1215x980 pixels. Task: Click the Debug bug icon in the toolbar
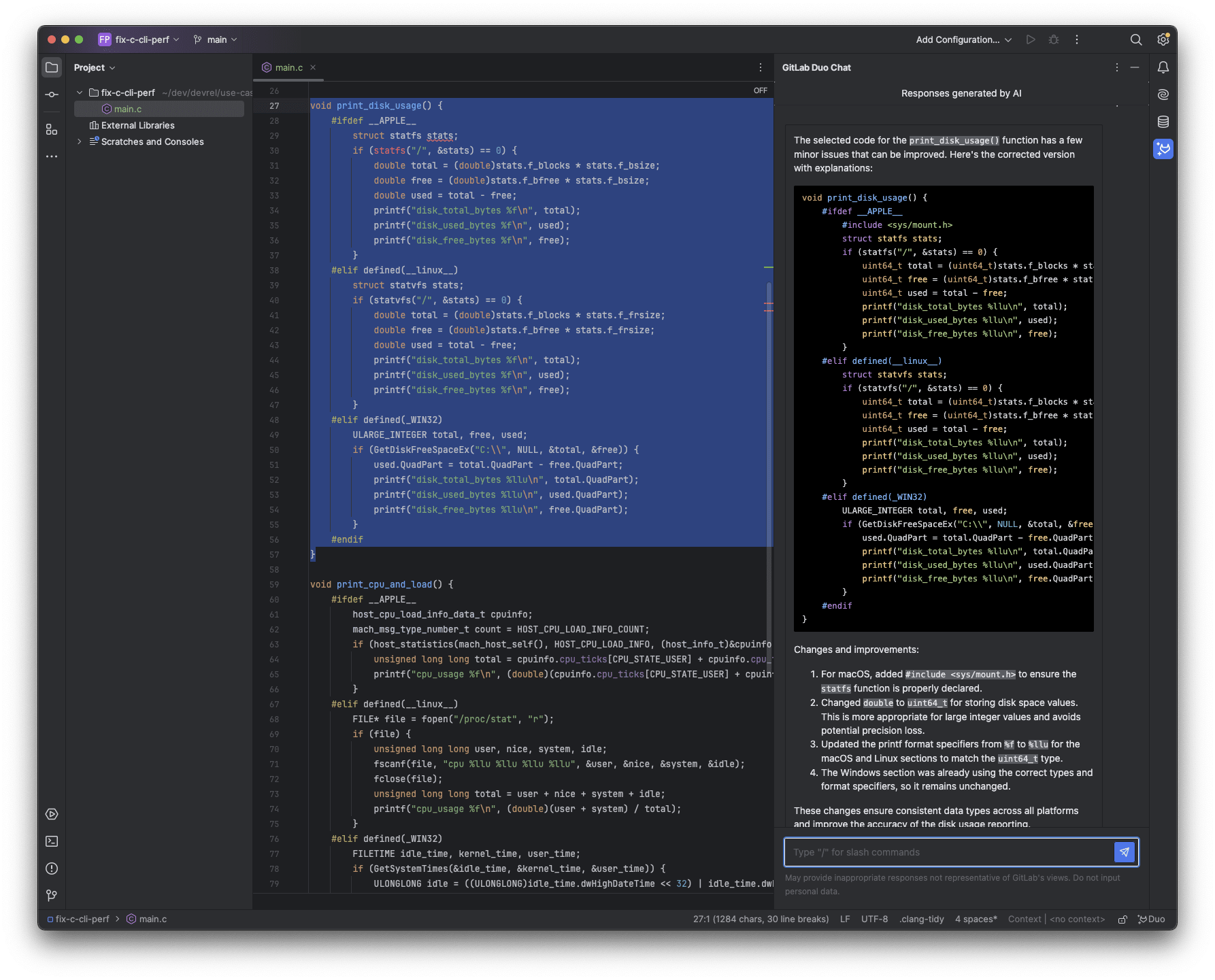(x=1054, y=39)
